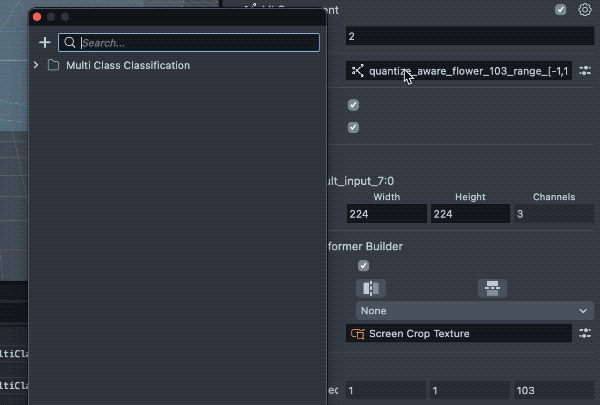Expand the Multi Class Classification folder
This screenshot has width=600, height=405.
36,65
